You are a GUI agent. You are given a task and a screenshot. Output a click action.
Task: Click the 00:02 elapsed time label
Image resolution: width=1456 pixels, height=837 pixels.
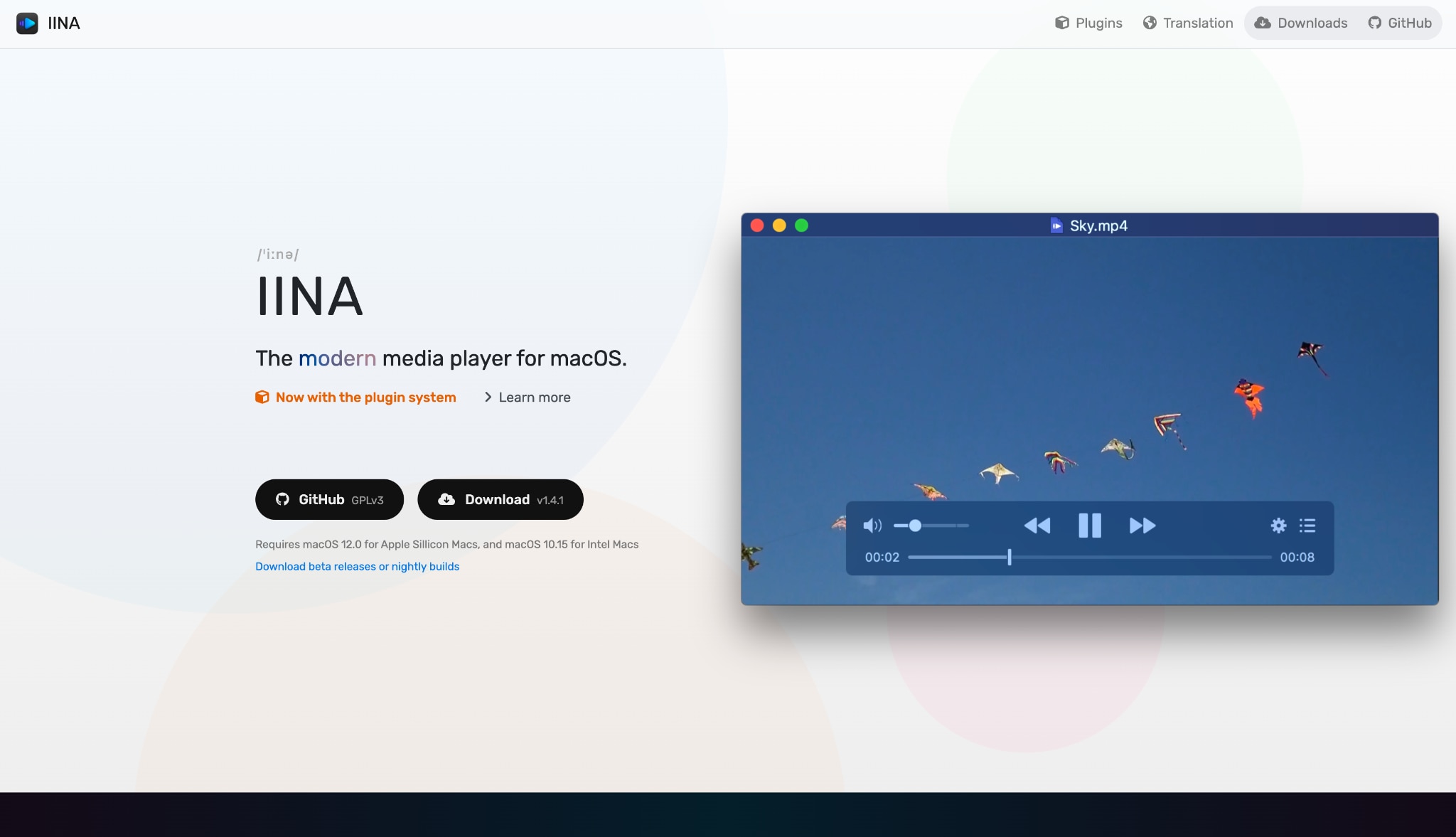pyautogui.click(x=882, y=558)
